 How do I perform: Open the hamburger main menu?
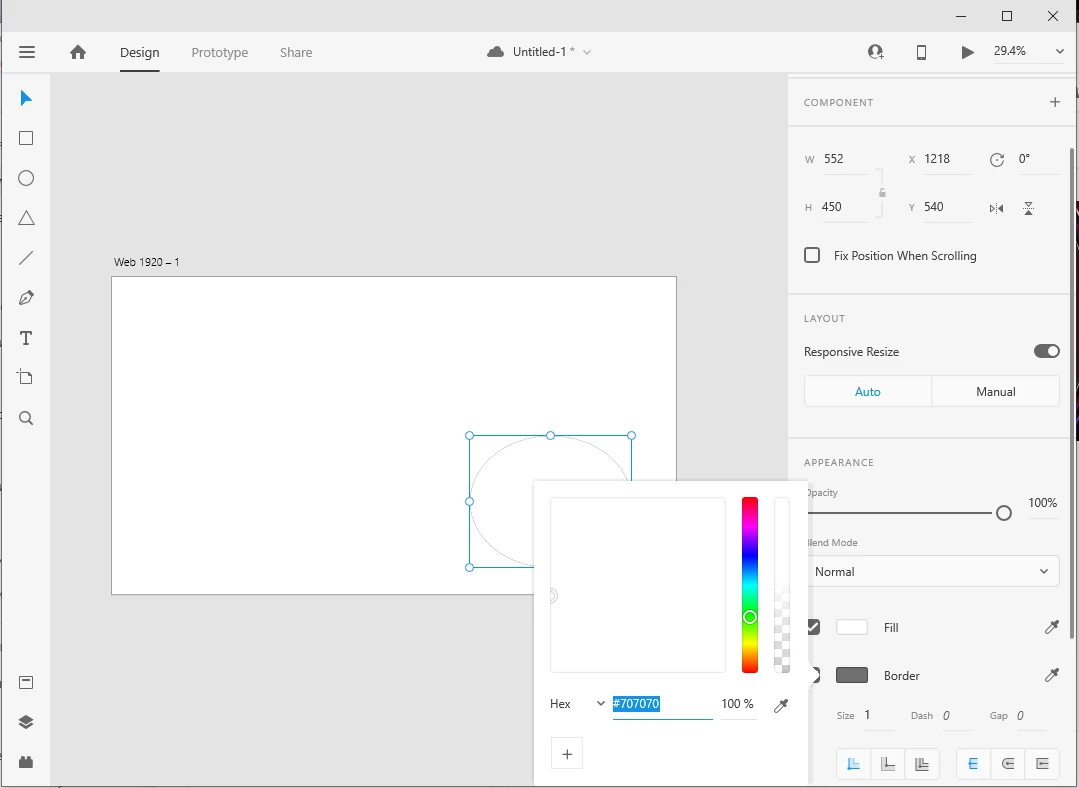pos(27,52)
